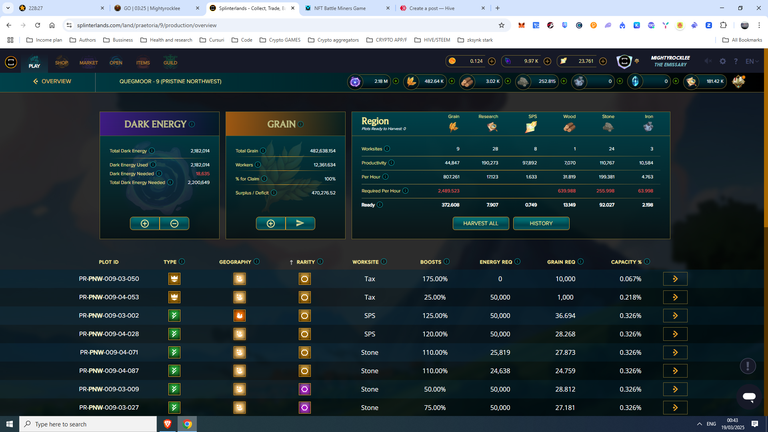Screen dimensions: 768x432
Task: Add Dark Energy with plus button
Action: [x=144, y=223]
